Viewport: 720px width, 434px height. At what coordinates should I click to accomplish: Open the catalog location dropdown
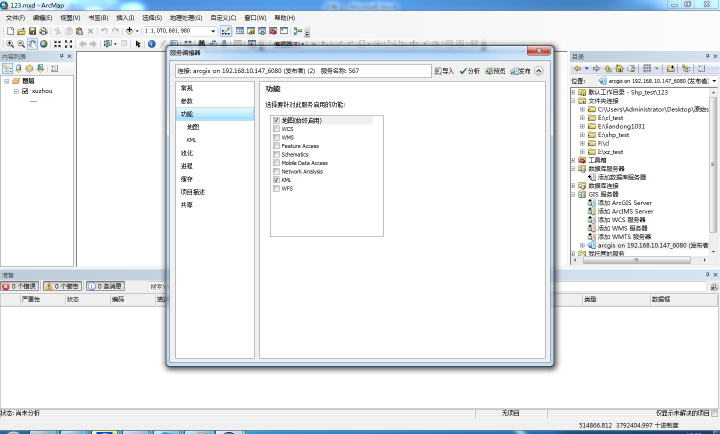tap(714, 81)
